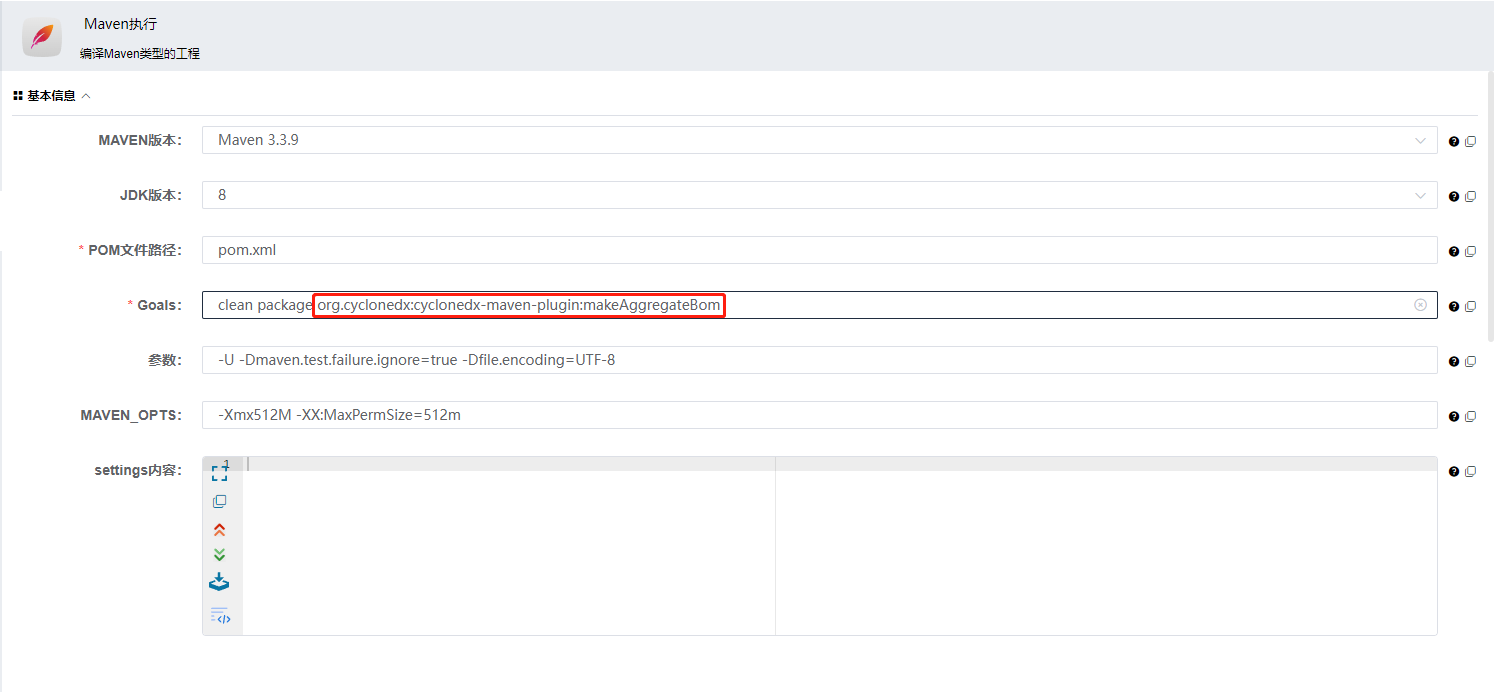The height and width of the screenshot is (692, 1494).
Task: Click copy icon for POM文件路径 row
Action: [1470, 252]
